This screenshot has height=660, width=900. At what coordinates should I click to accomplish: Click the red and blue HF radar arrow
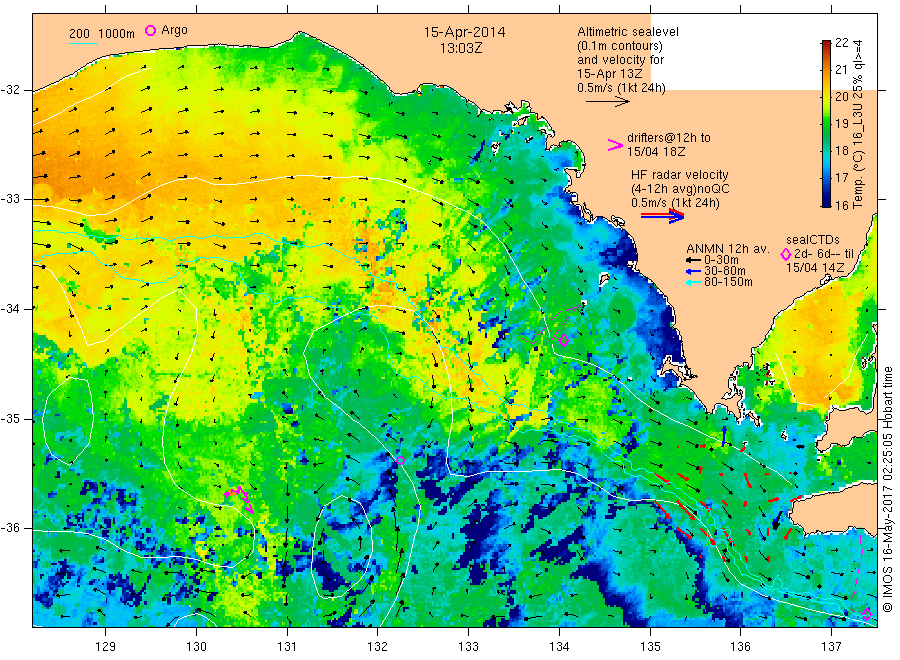pyautogui.click(x=662, y=216)
